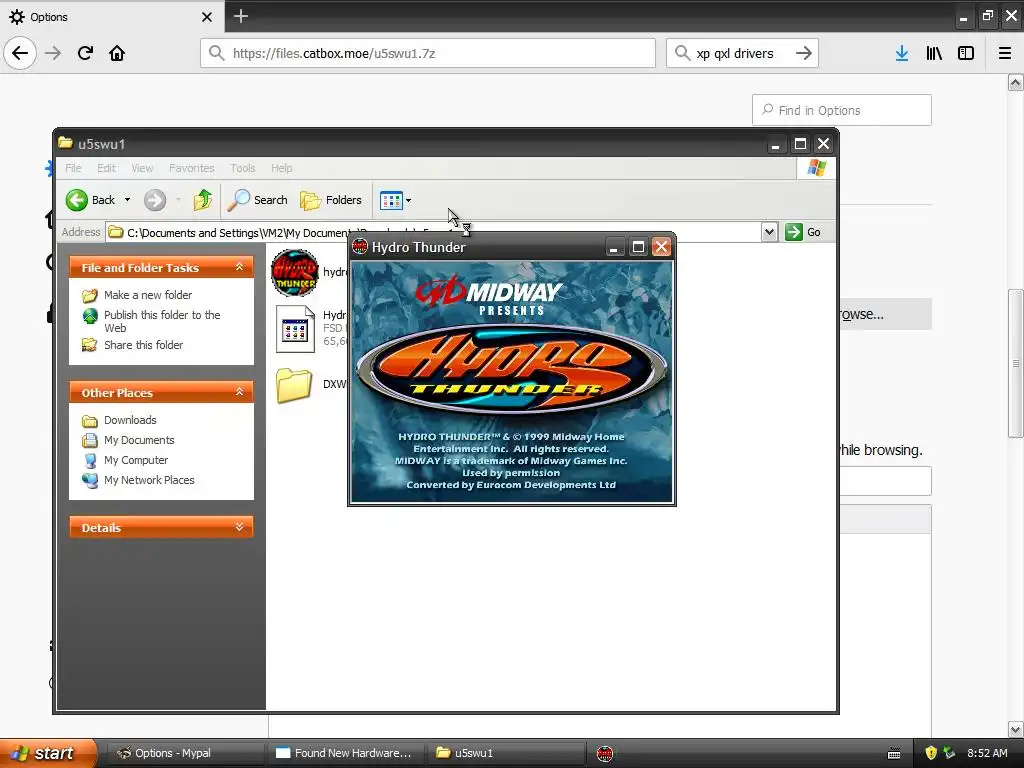
Task: Switch to Options - Mypal taskbar item
Action: click(185, 753)
